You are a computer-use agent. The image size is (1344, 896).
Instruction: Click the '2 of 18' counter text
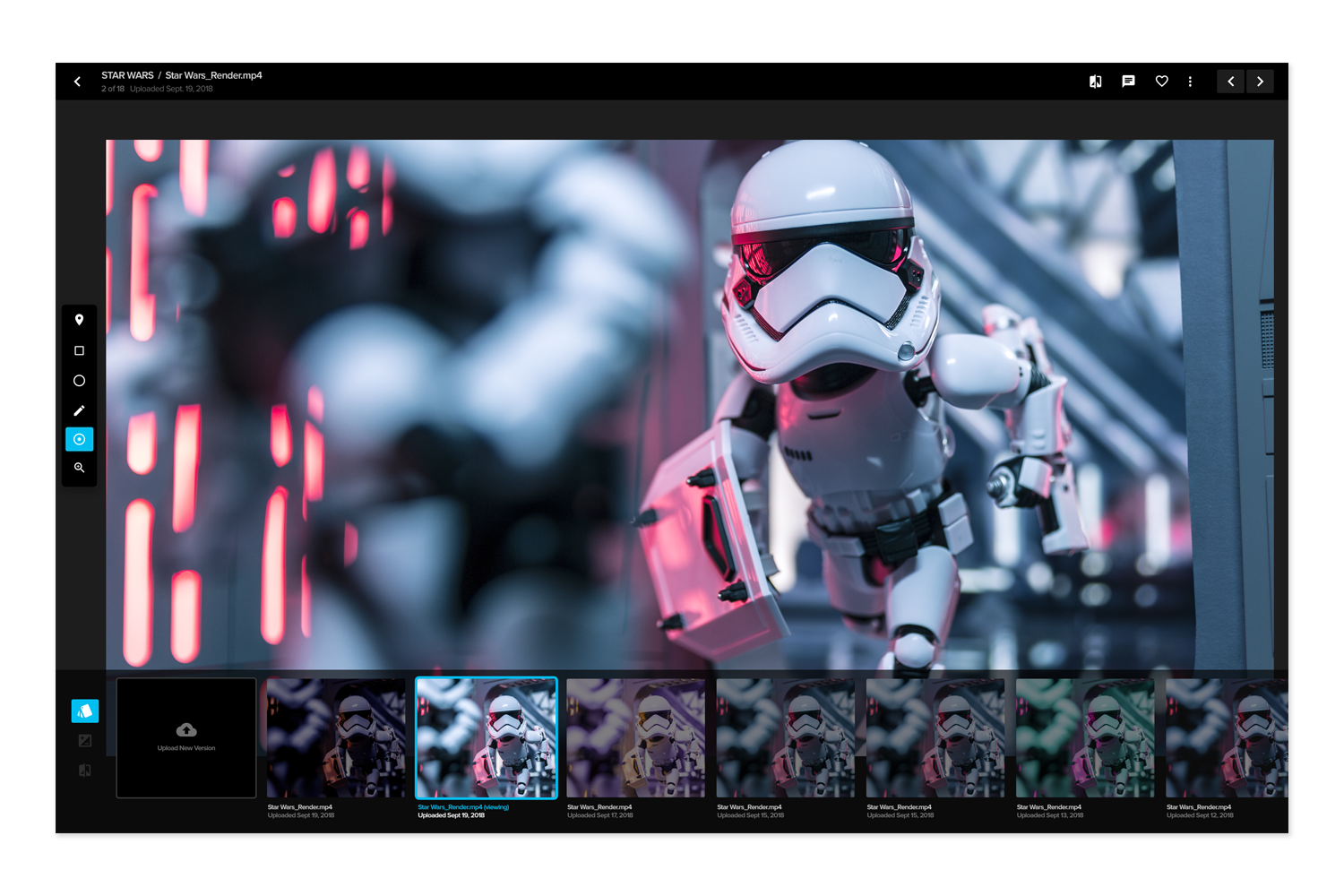click(x=113, y=89)
